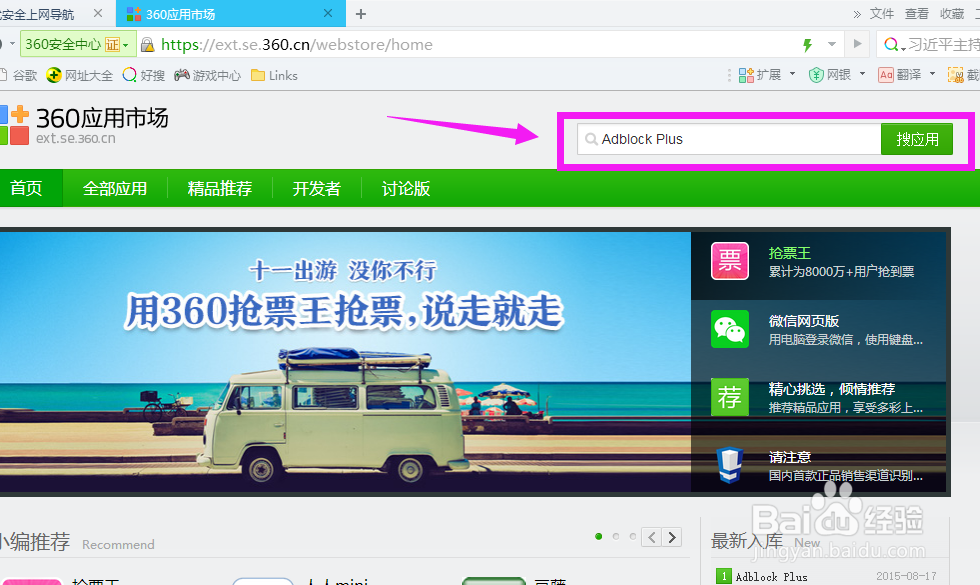Open the 请注意 notice link
The height and width of the screenshot is (585, 980).
pyautogui.click(x=790, y=457)
